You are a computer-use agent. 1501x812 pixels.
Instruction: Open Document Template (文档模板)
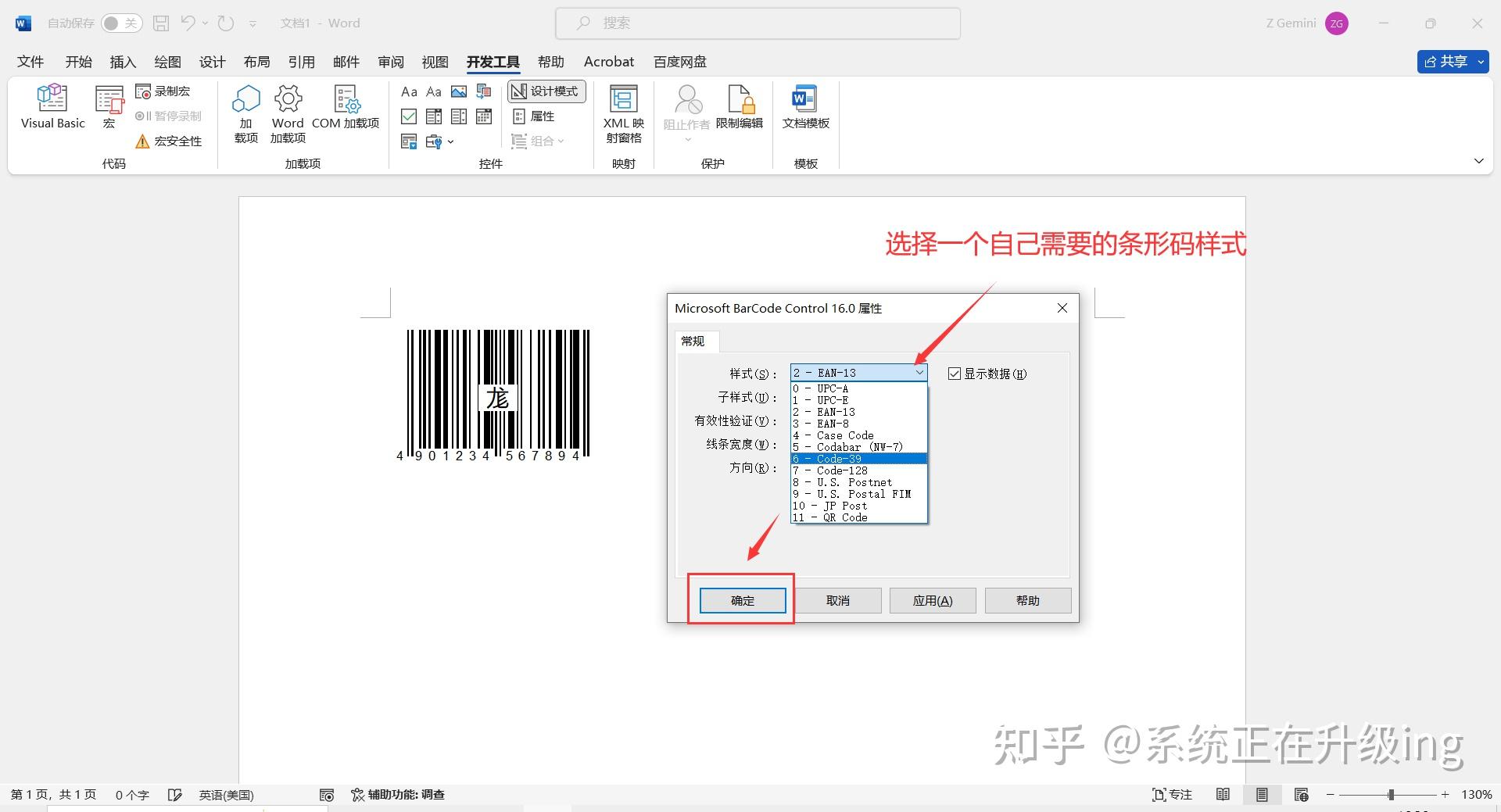pyautogui.click(x=805, y=108)
